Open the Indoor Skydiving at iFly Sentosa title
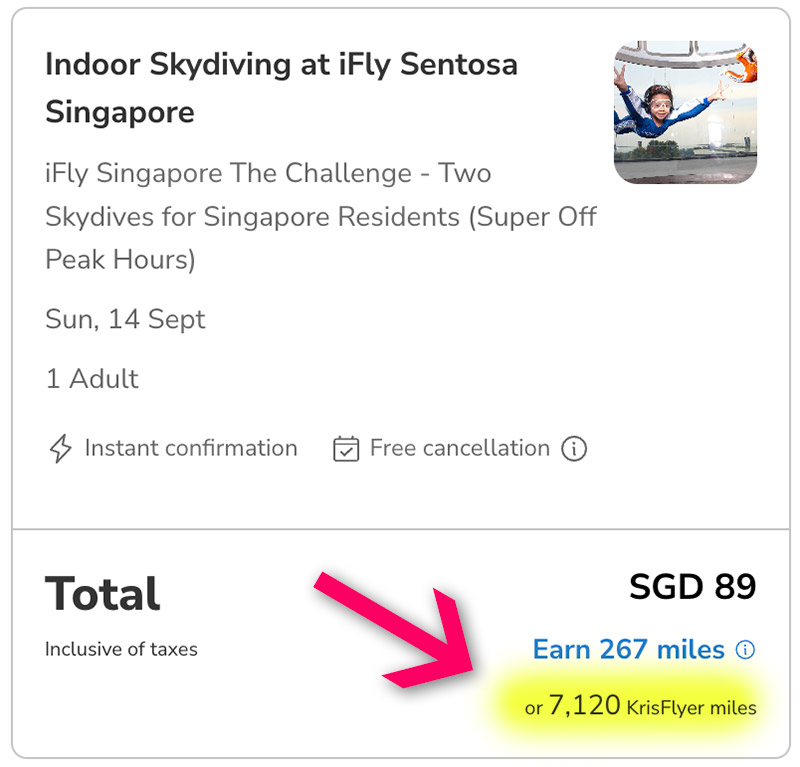Image resolution: width=800 pixels, height=767 pixels. coord(281,65)
